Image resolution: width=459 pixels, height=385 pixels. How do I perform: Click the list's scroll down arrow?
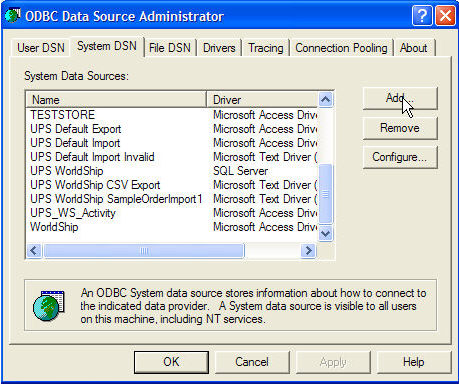click(325, 233)
